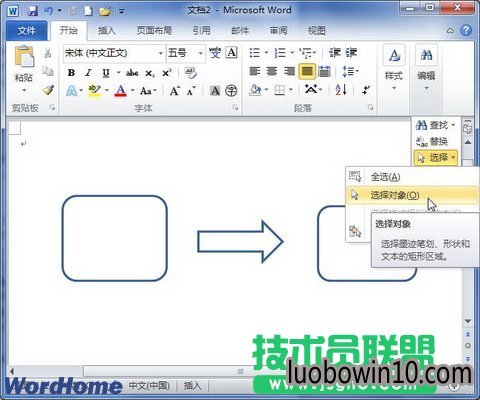
Task: Open the Bullets list dropdown arrow
Action: click(266, 53)
